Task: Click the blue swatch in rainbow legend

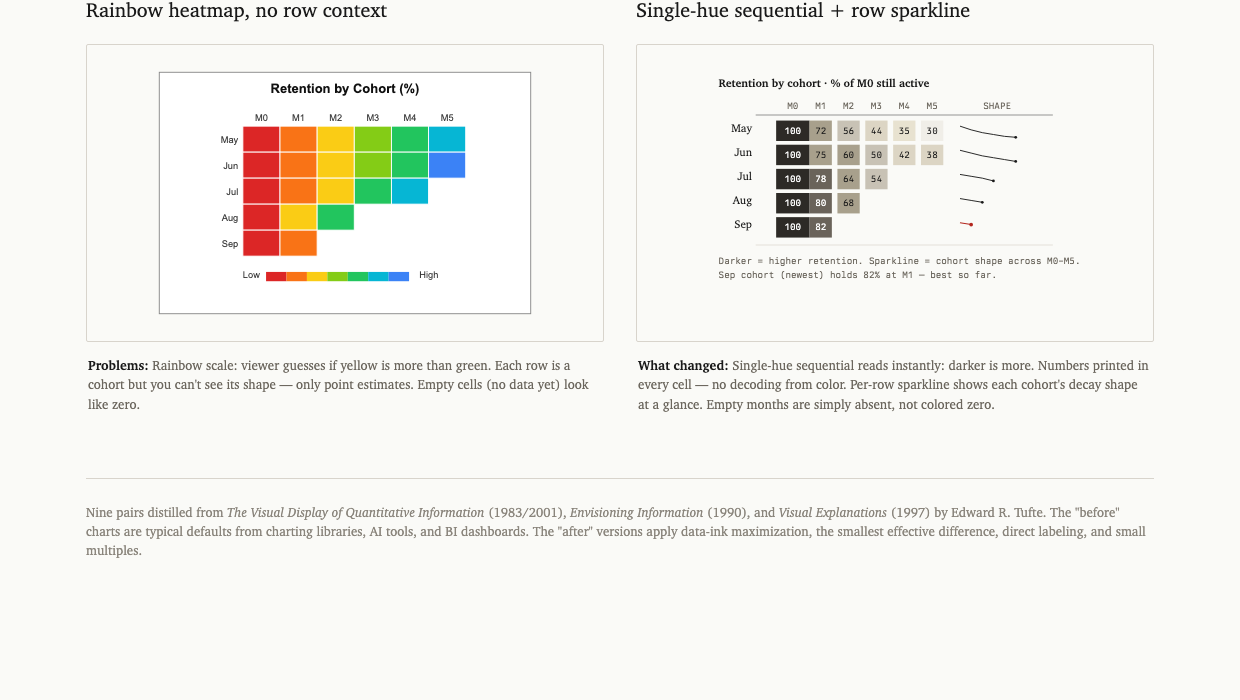Action: (399, 276)
